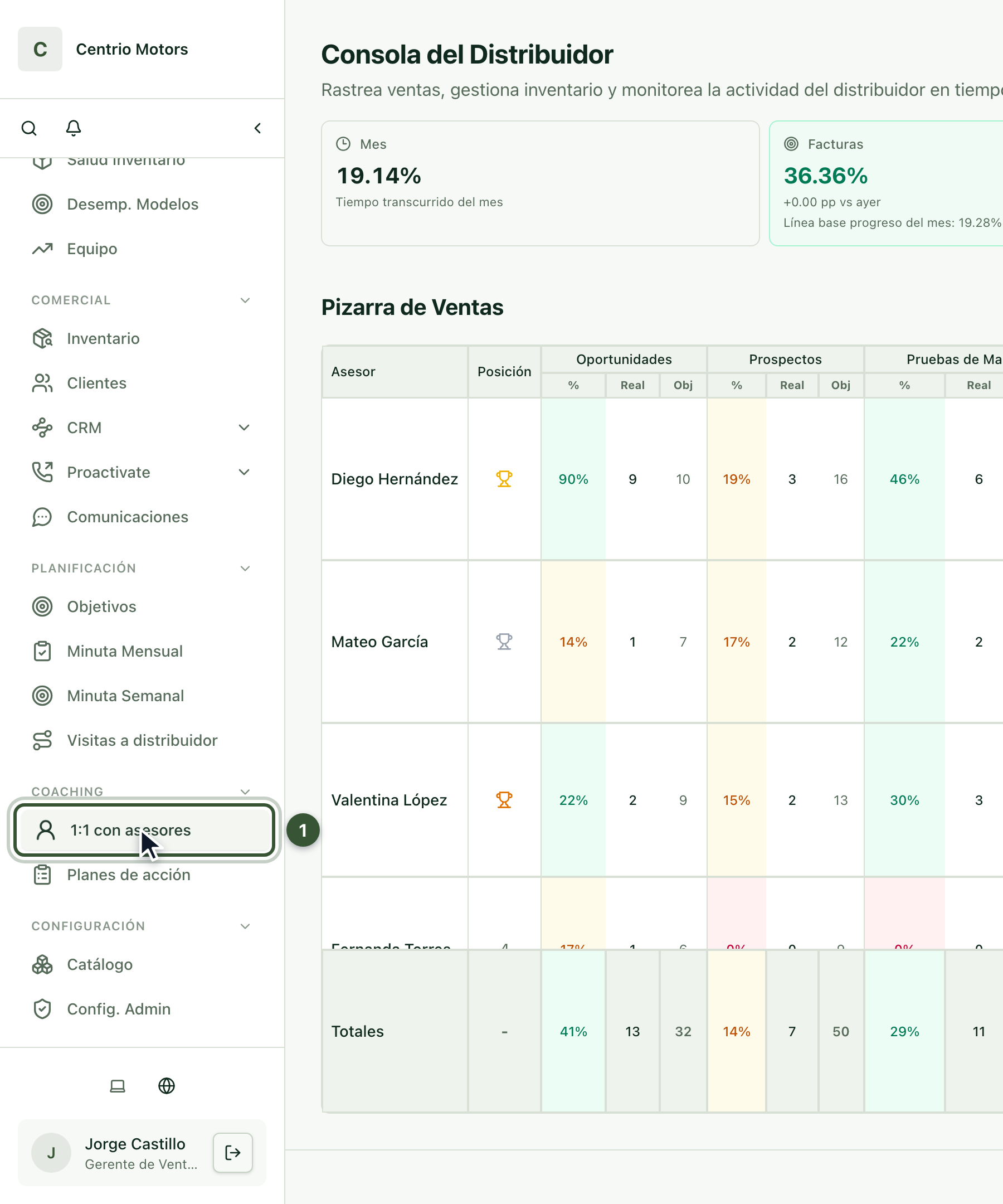Viewport: 1003px width, 1204px height.
Task: Click Diego Hernández name cell
Action: (395, 479)
